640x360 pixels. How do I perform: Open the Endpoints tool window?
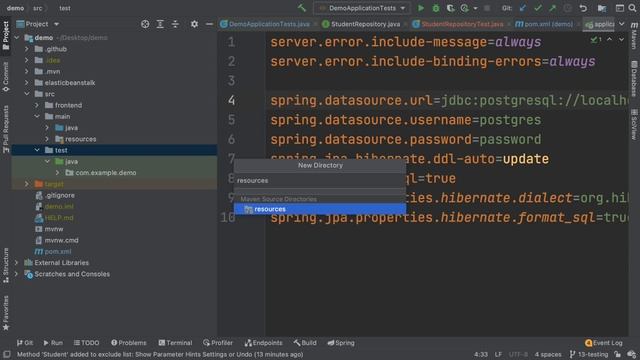coord(263,343)
